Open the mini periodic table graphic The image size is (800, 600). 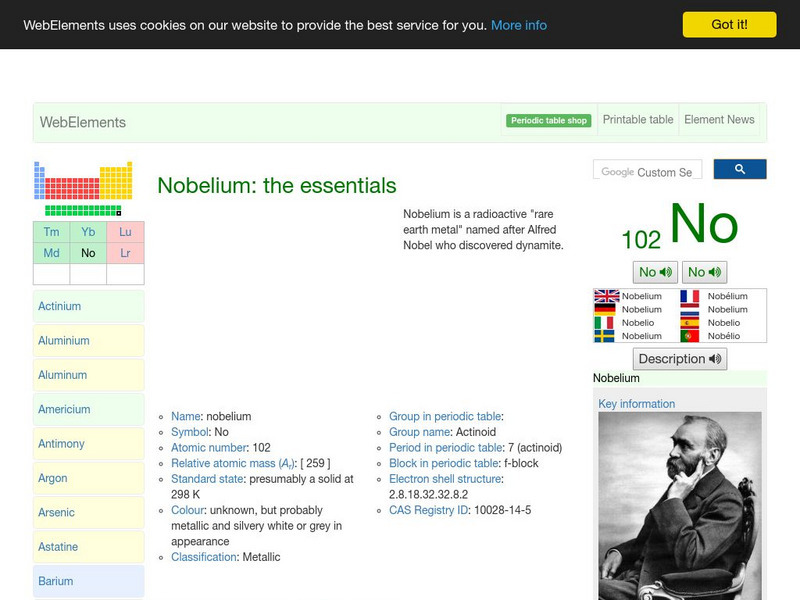point(83,189)
